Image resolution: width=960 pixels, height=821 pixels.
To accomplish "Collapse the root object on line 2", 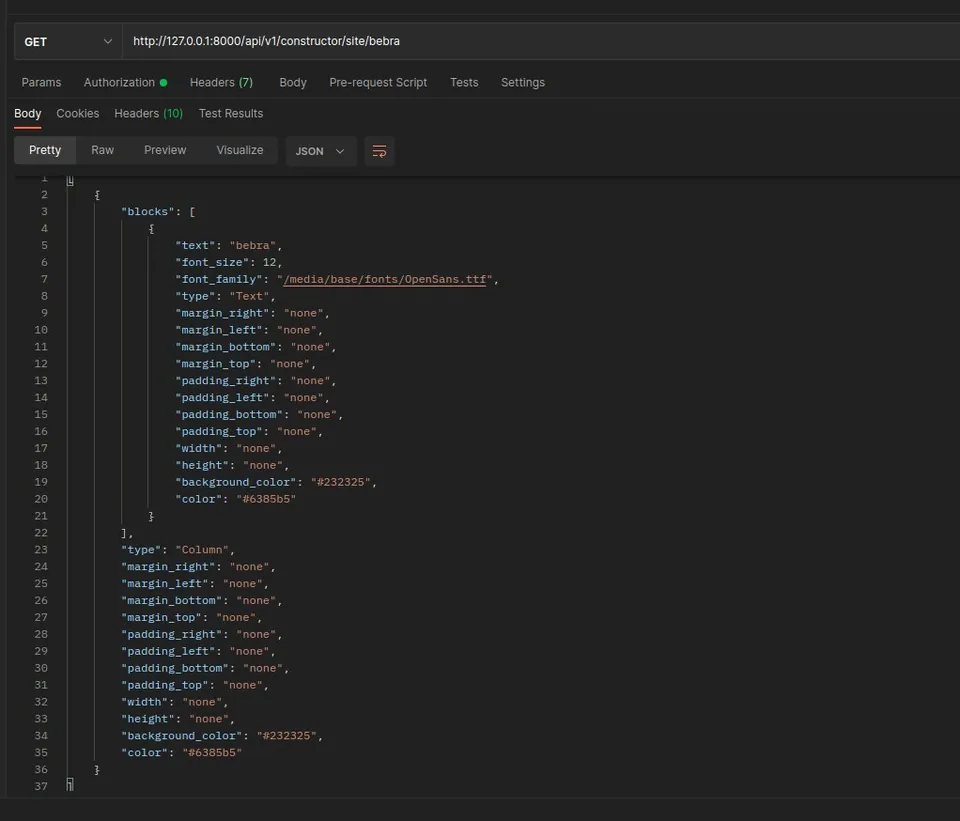I will tap(97, 195).
